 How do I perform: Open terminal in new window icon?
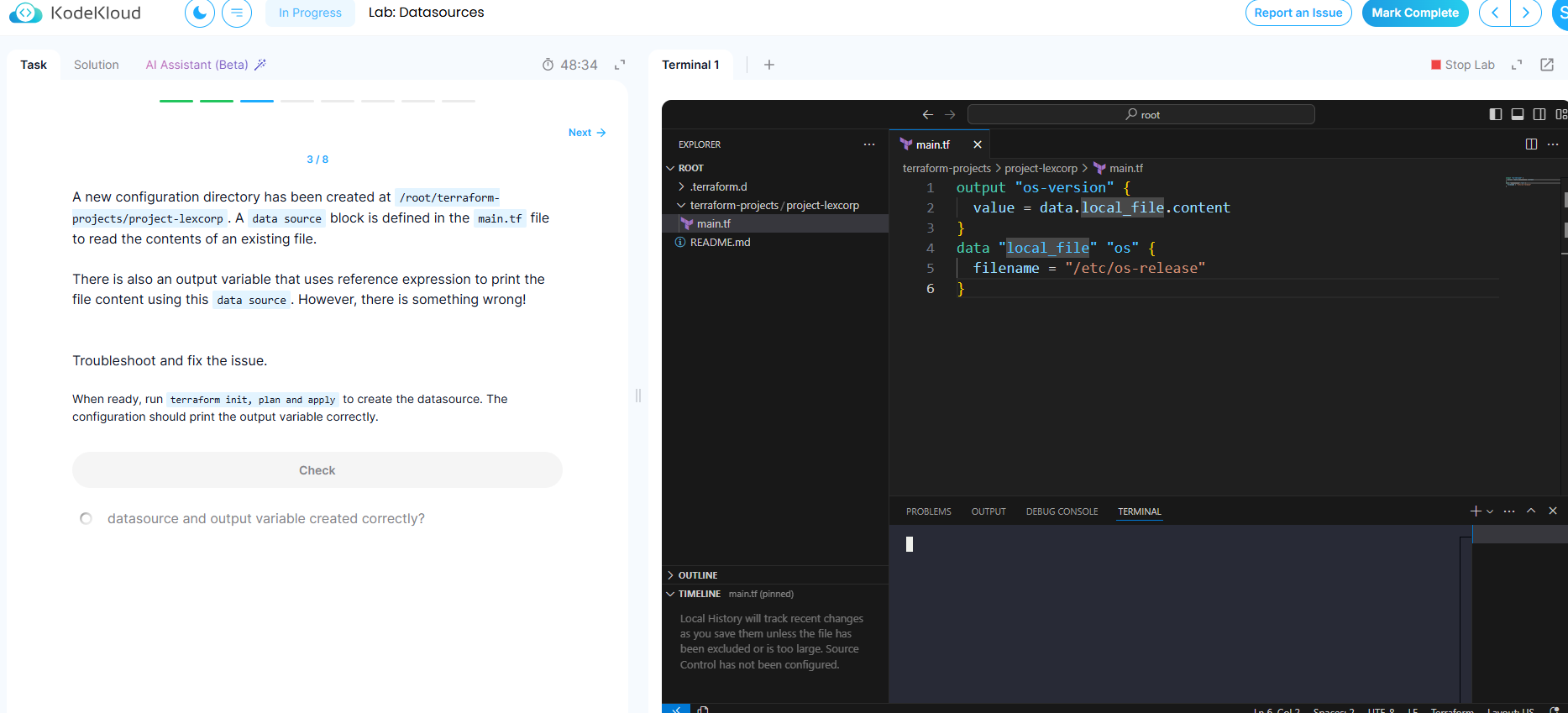(1547, 65)
